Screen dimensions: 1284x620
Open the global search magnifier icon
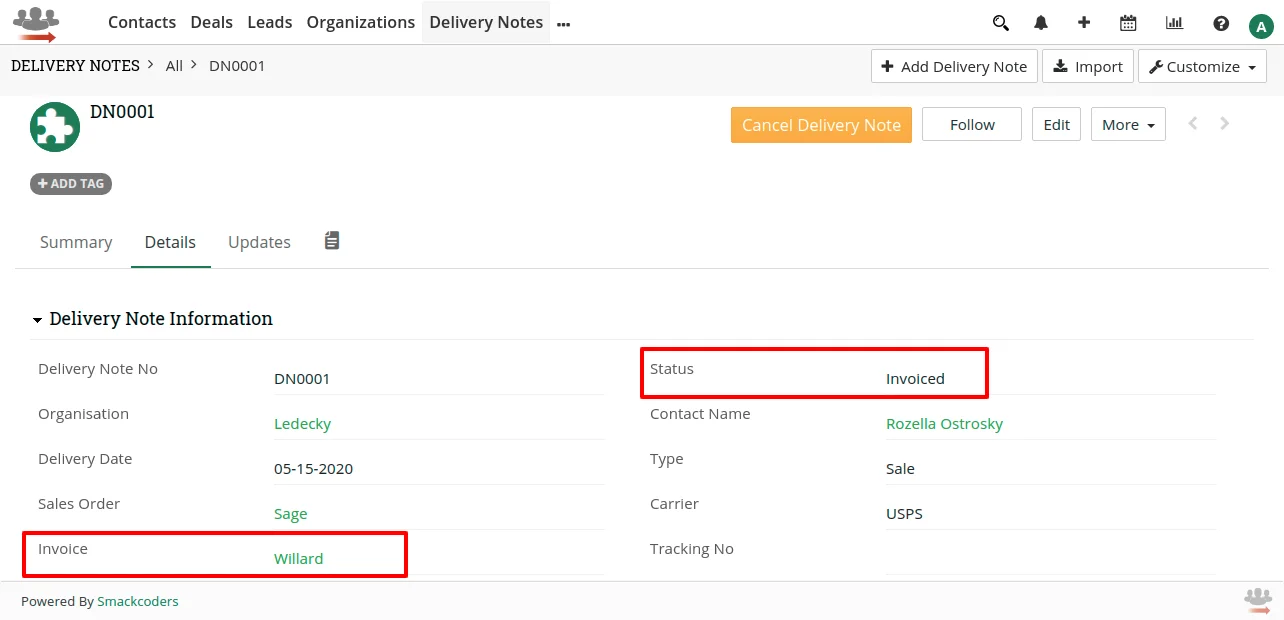tap(999, 22)
